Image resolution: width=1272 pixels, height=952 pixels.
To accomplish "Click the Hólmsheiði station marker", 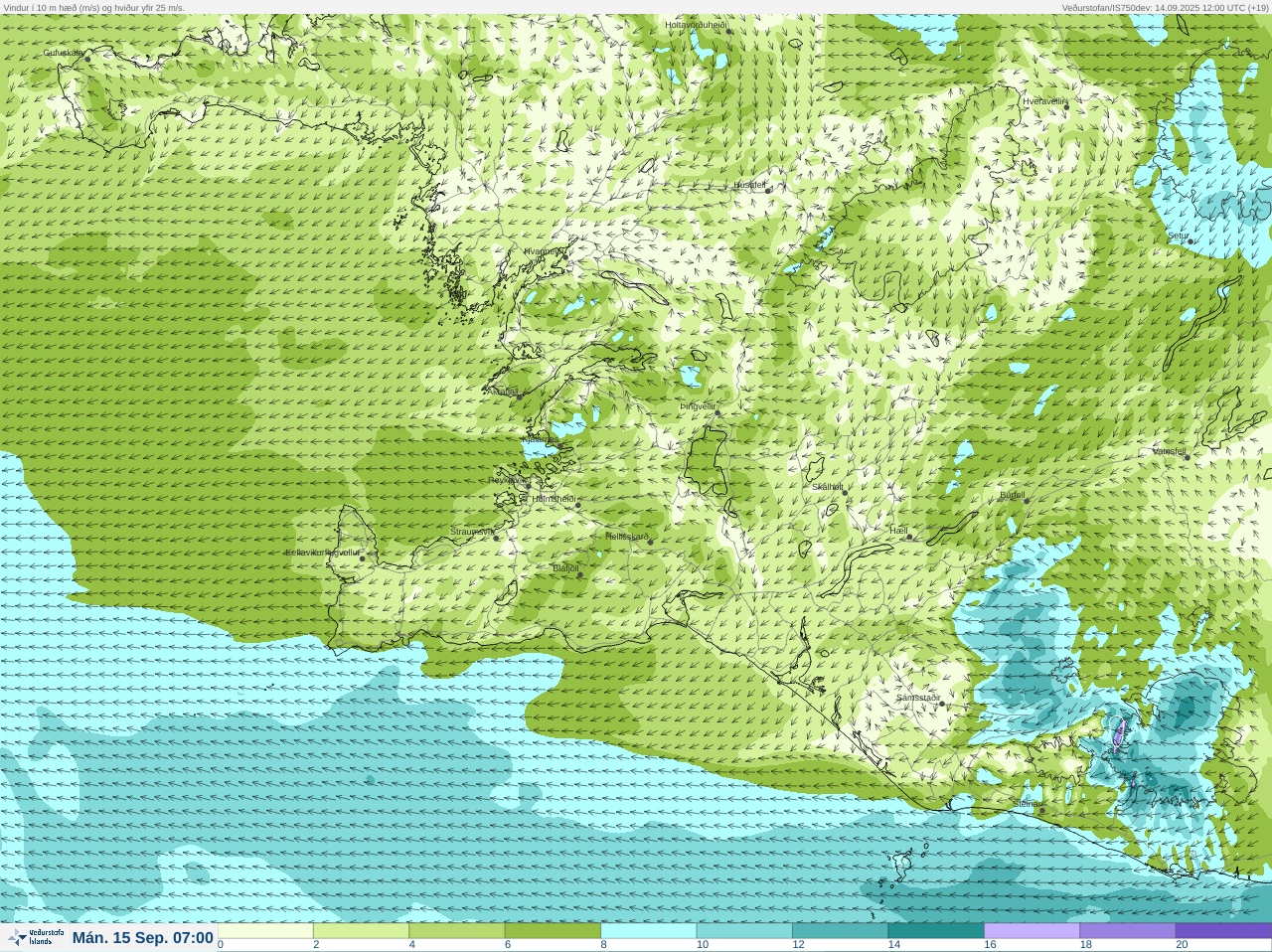I will (577, 505).
